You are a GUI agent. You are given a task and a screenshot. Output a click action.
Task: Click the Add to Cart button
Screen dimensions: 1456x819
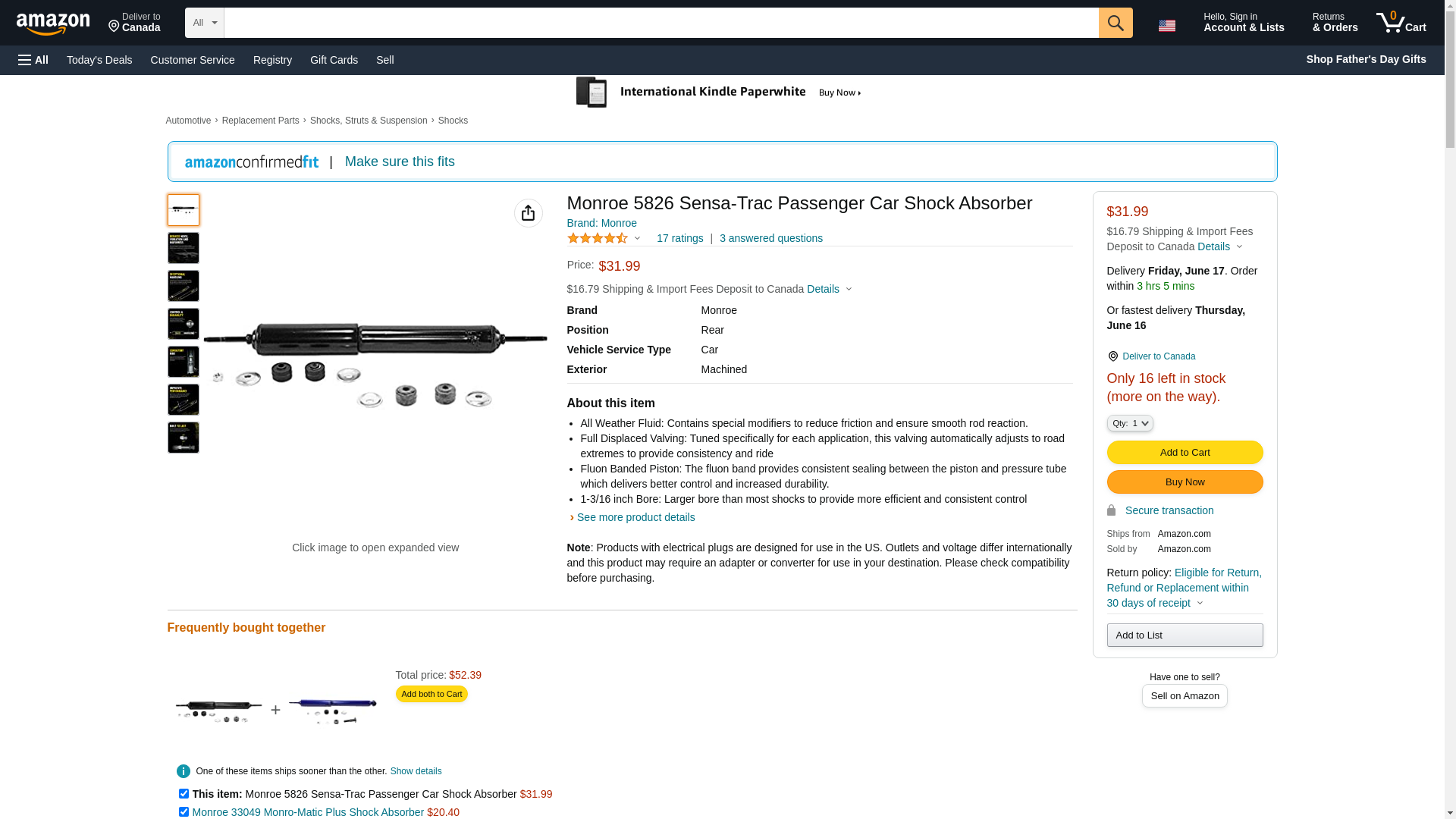point(1185,453)
